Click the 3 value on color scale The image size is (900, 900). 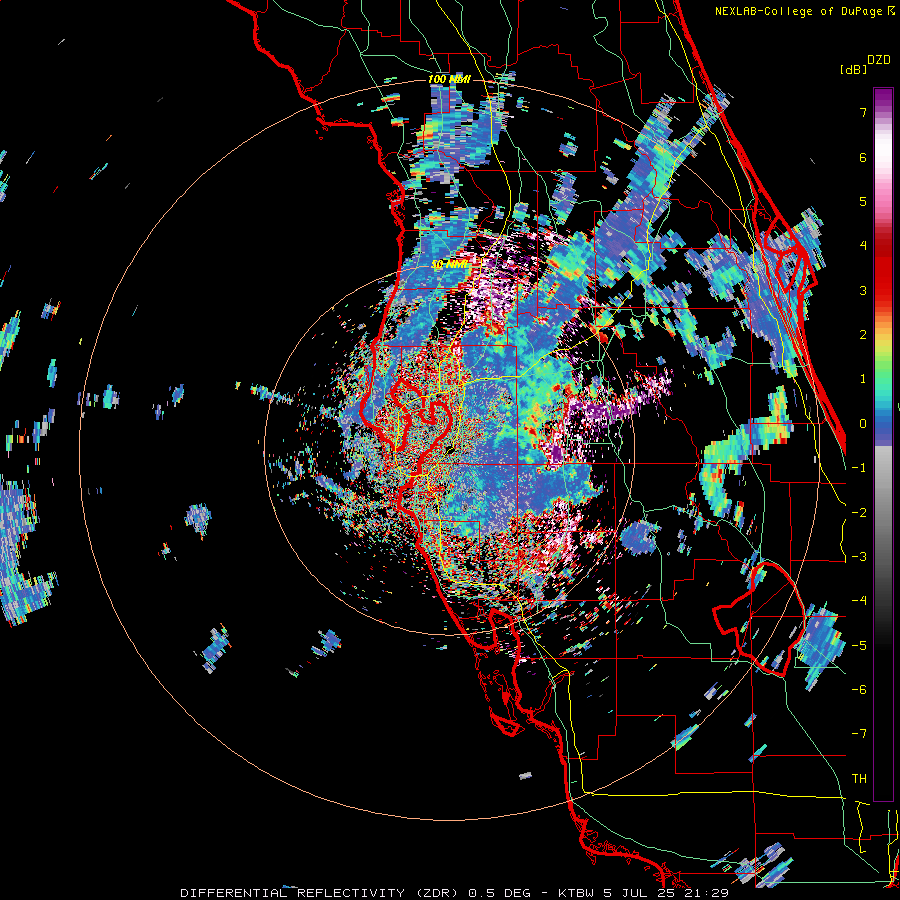[x=863, y=290]
